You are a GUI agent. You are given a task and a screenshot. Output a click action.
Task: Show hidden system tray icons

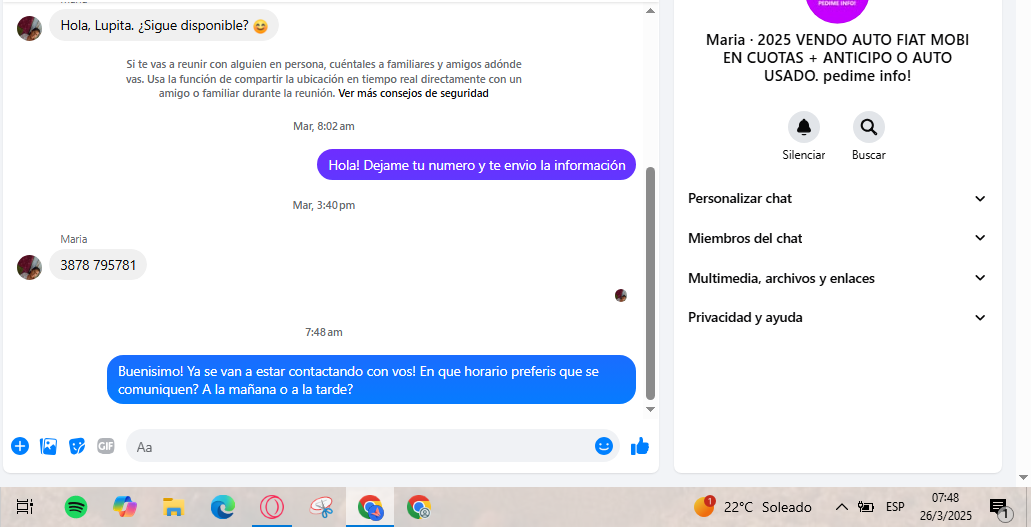click(841, 507)
